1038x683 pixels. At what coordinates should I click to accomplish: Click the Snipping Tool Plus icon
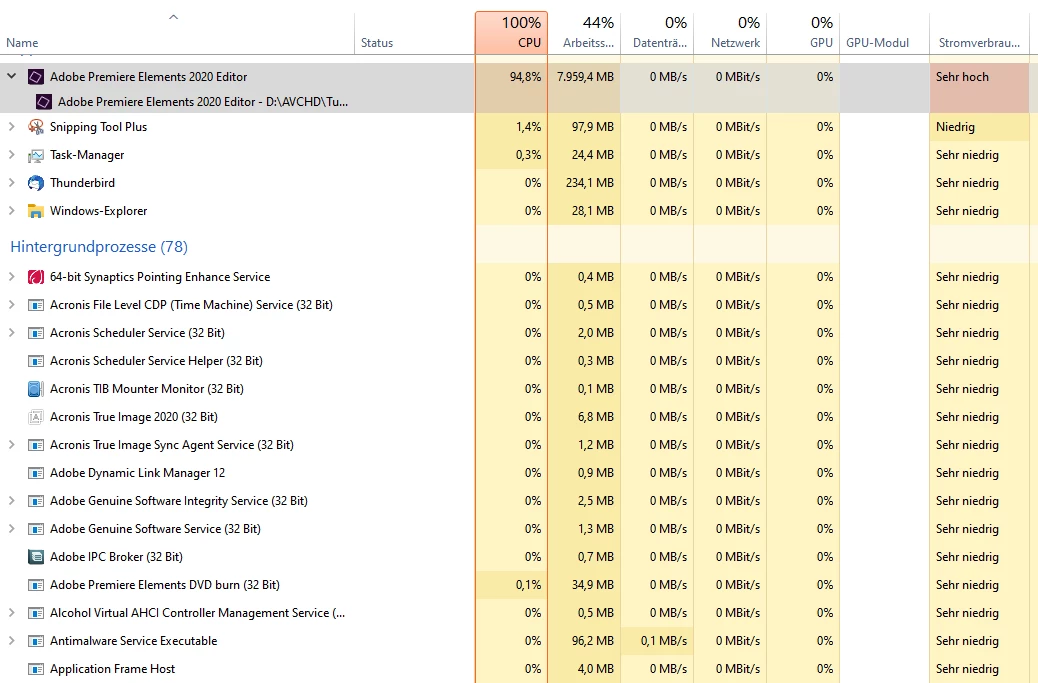coord(36,127)
